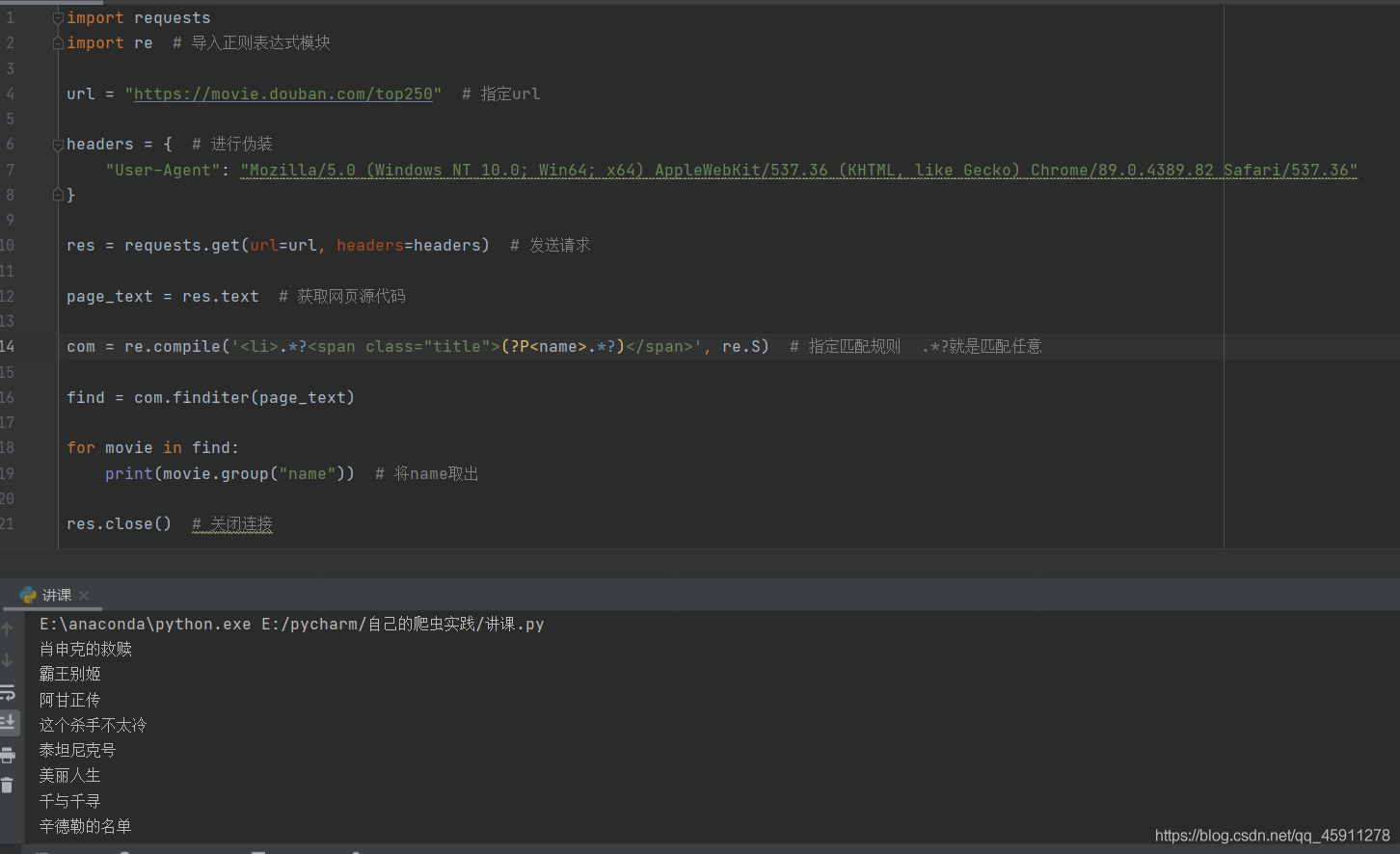Click the fold end marker beside import re
Image resolution: width=1400 pixels, height=854 pixels.
[58, 43]
